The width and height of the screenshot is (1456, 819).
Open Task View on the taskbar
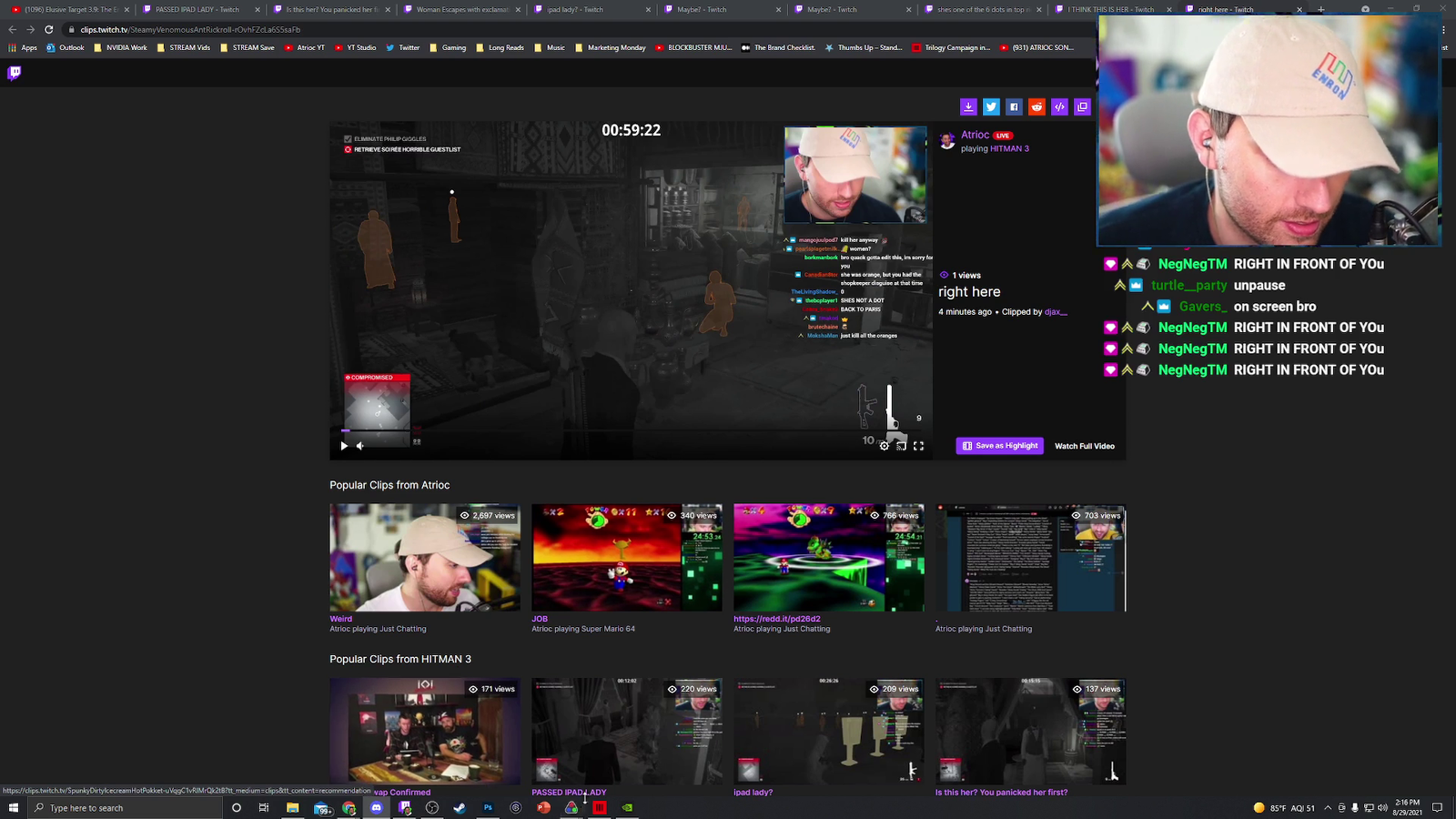264,807
